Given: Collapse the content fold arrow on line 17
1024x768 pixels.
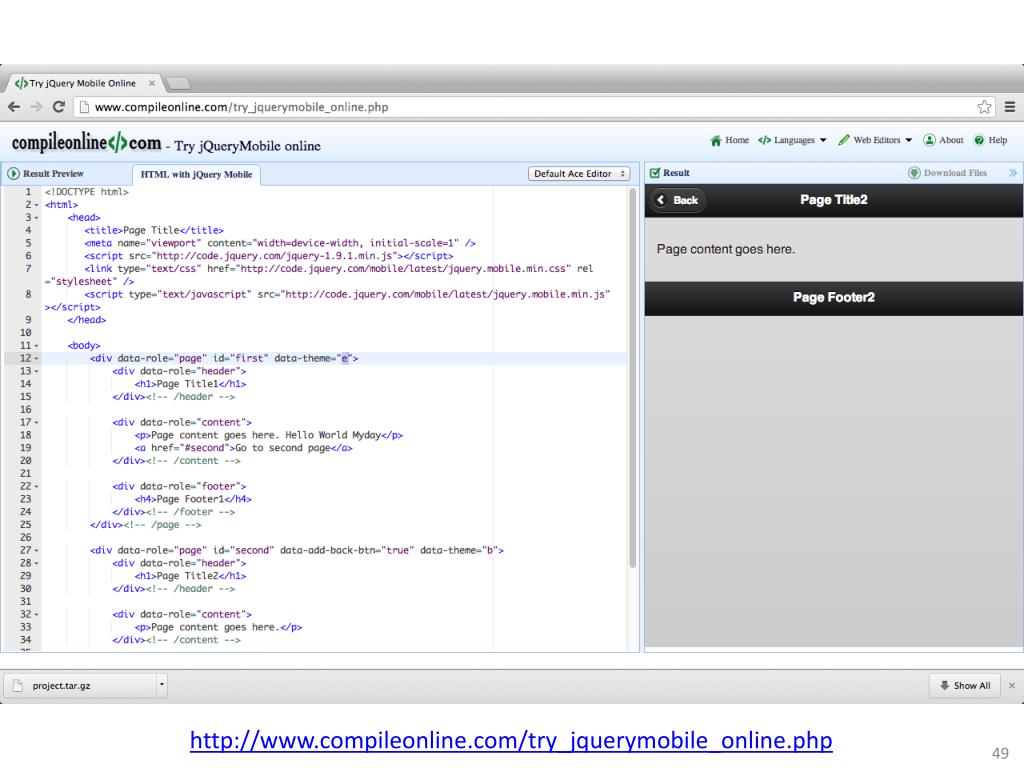Looking at the screenshot, I should [x=36, y=423].
